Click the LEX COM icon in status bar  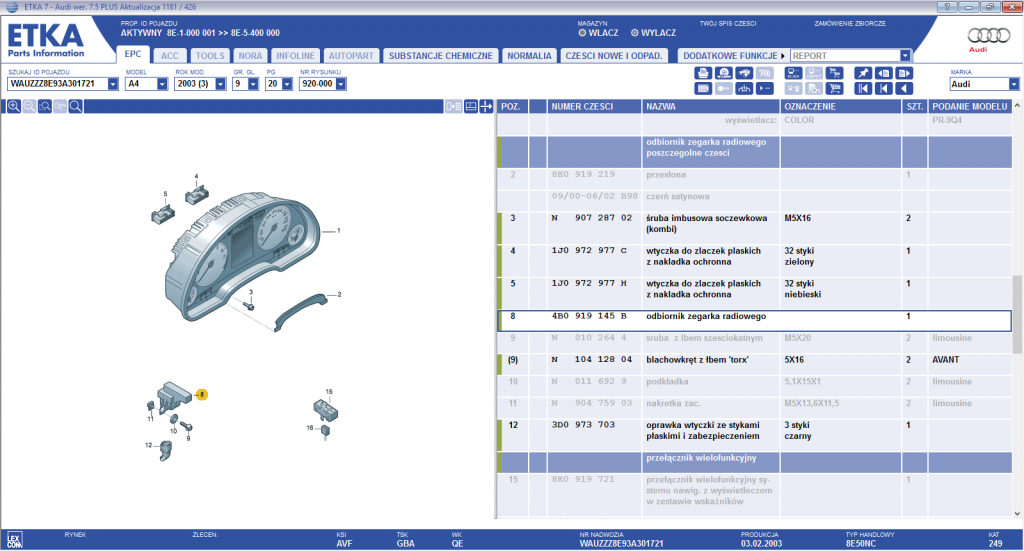[14, 540]
